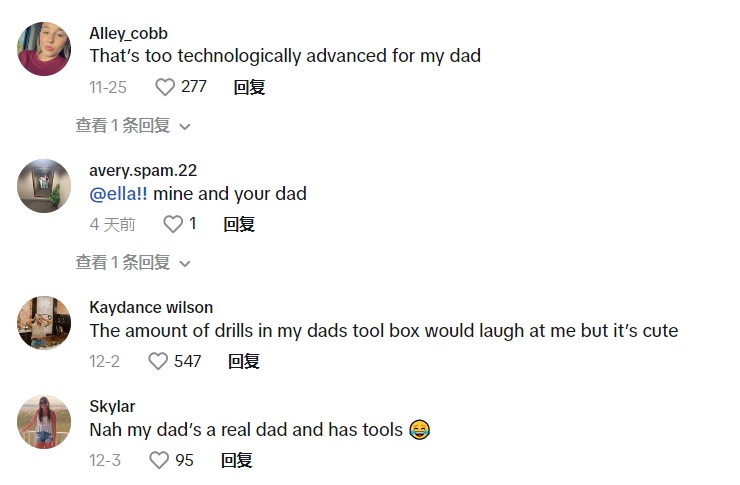Open avery.spam.22's profile avatar
This screenshot has width=740, height=485.
point(44,186)
